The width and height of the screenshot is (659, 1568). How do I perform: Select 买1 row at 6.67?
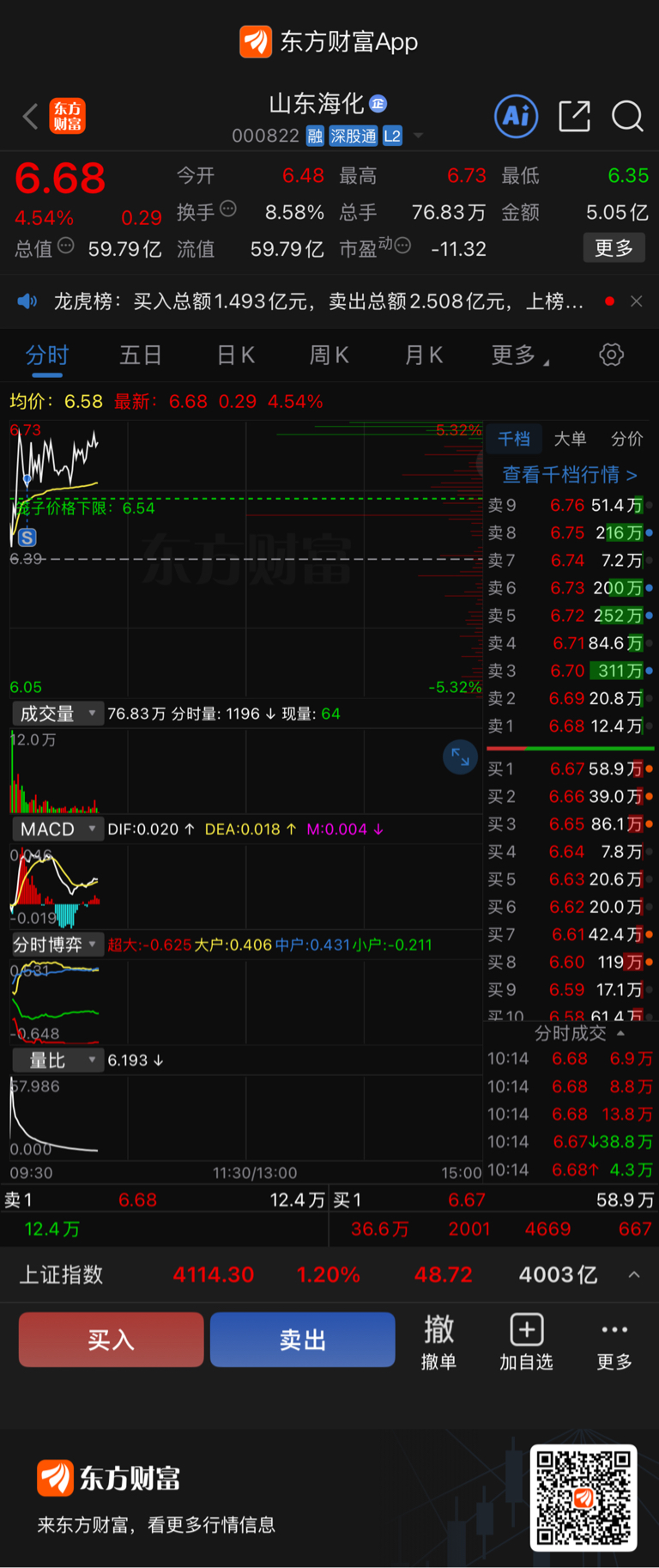tap(571, 769)
